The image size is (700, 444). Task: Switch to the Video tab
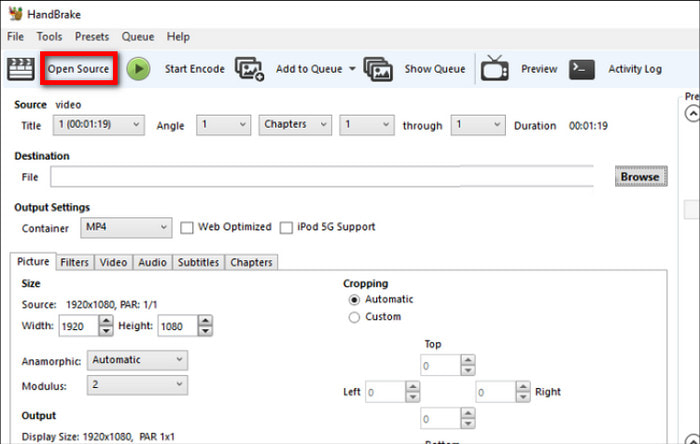coord(113,262)
